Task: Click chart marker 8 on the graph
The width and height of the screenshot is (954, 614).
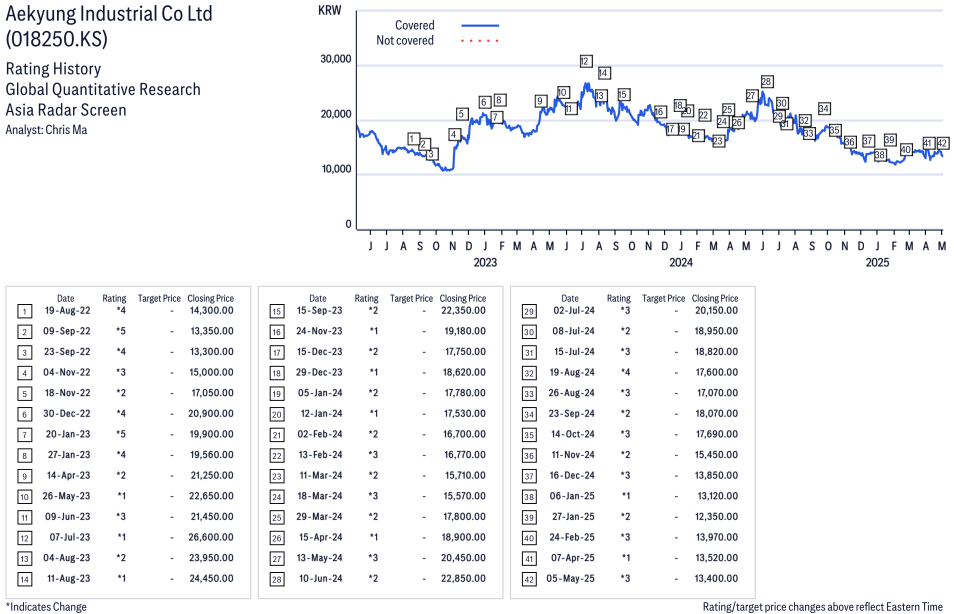Action: point(499,100)
